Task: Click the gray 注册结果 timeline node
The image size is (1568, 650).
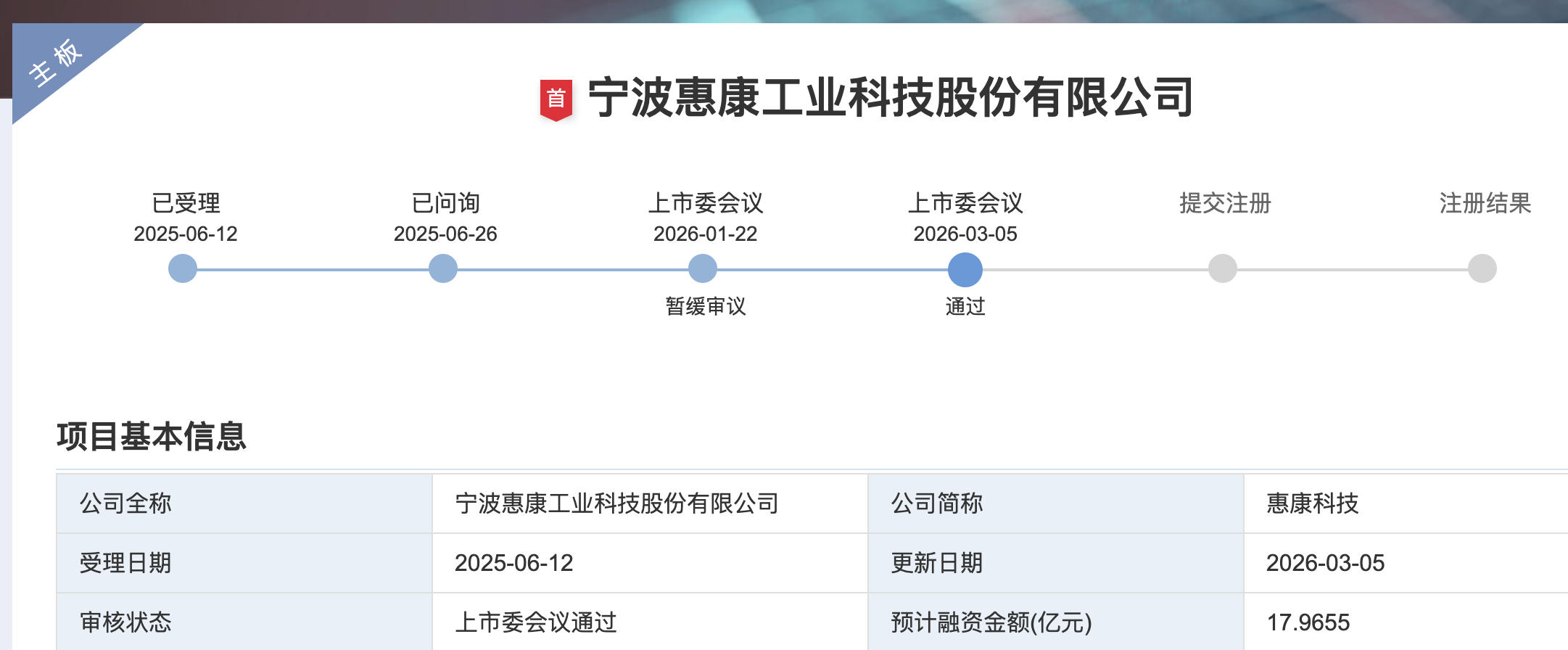Action: pyautogui.click(x=1482, y=268)
